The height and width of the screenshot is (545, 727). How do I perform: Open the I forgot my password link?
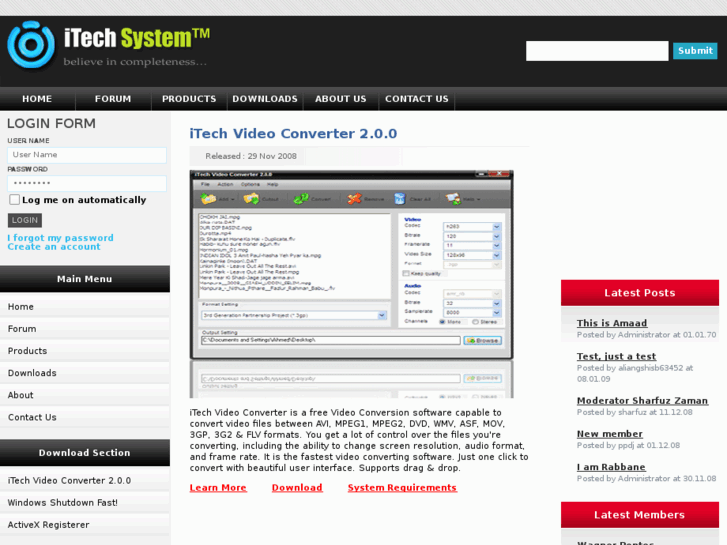pyautogui.click(x=60, y=237)
